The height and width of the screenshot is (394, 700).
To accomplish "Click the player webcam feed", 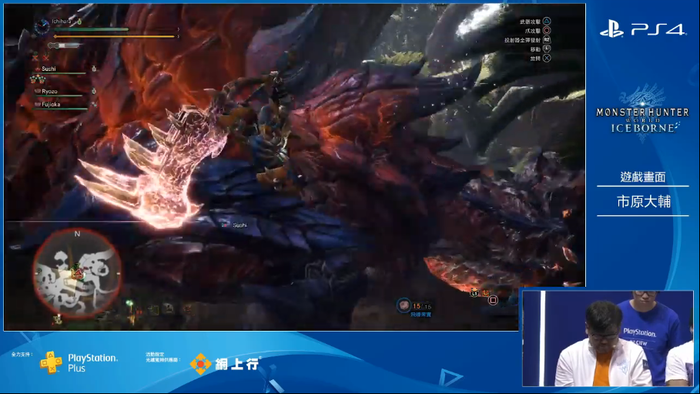I will pyautogui.click(x=608, y=338).
